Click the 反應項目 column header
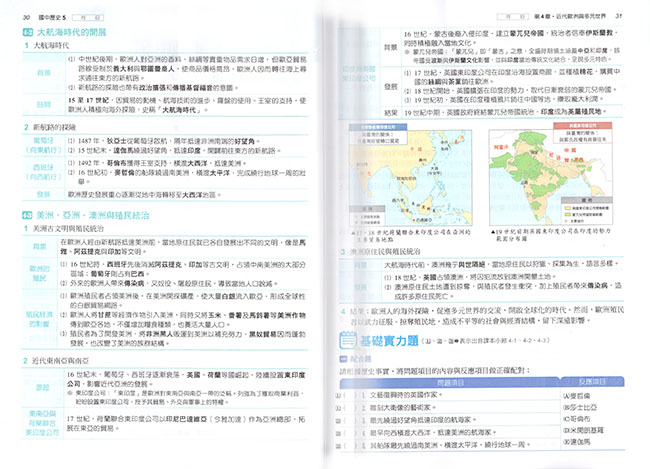Viewport: 650px width, 469px height. coord(592,382)
